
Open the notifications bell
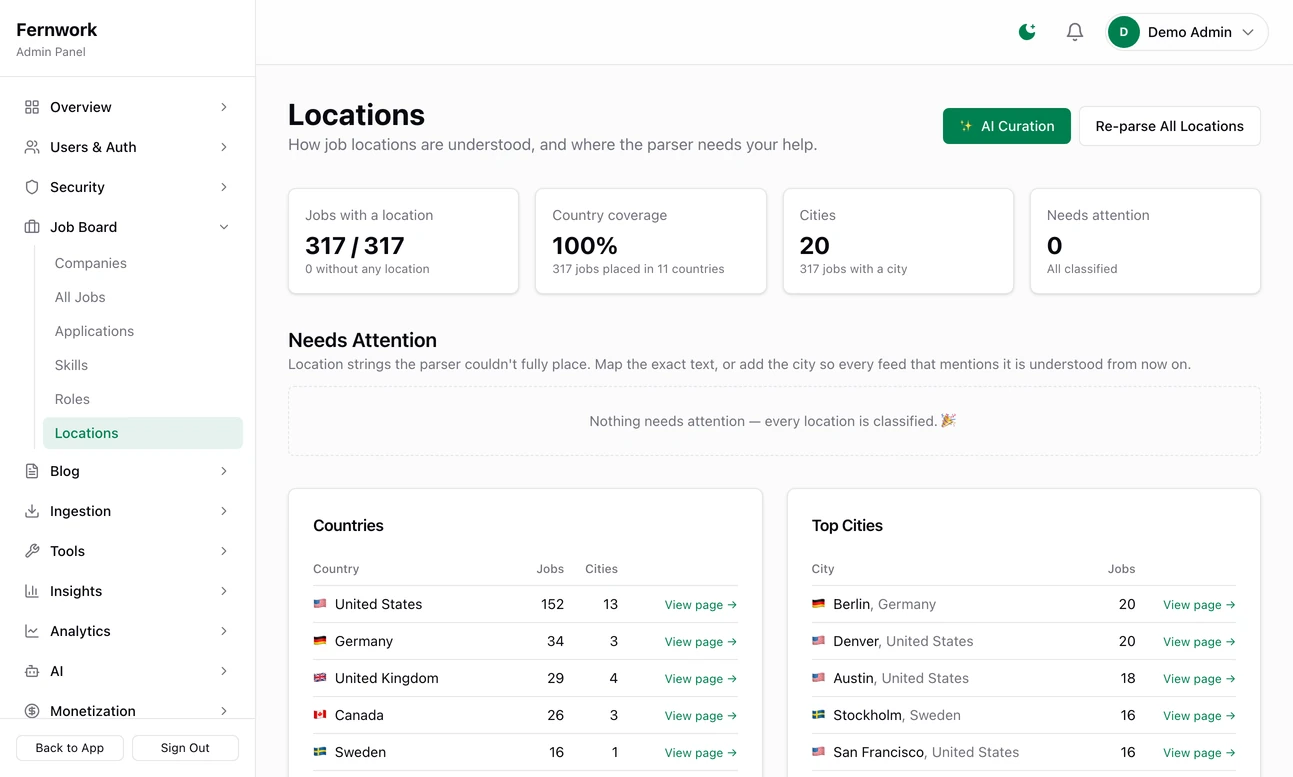coord(1075,32)
